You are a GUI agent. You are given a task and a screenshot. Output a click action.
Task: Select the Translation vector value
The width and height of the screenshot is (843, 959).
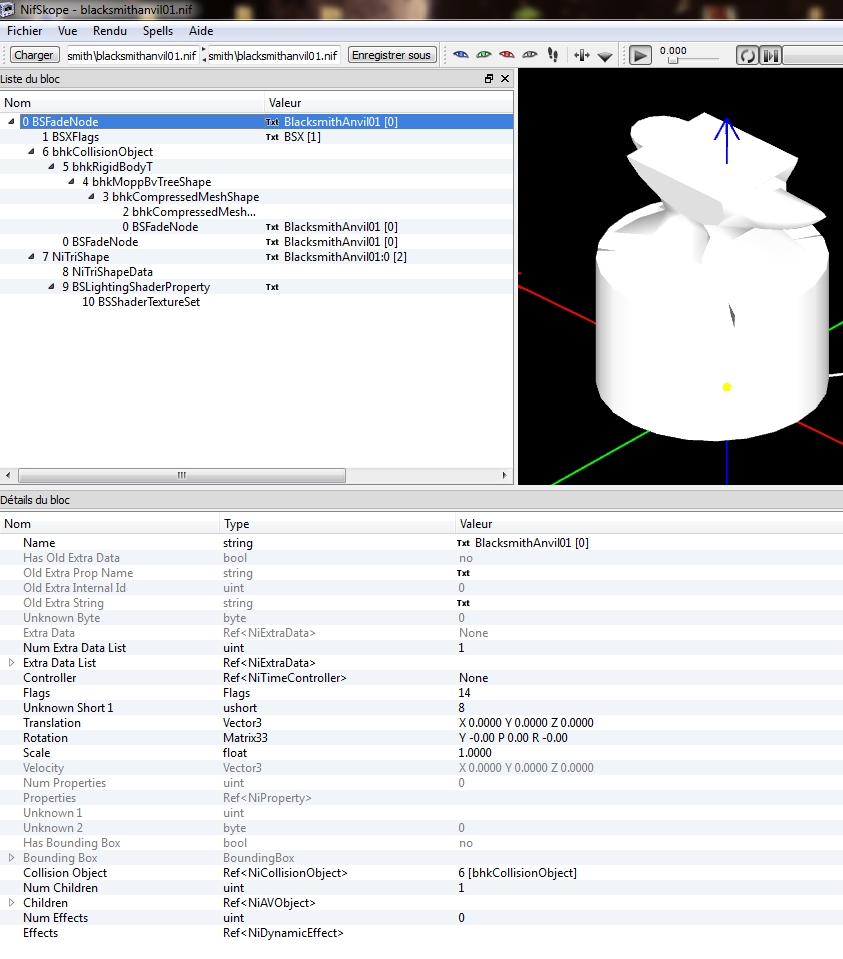526,722
